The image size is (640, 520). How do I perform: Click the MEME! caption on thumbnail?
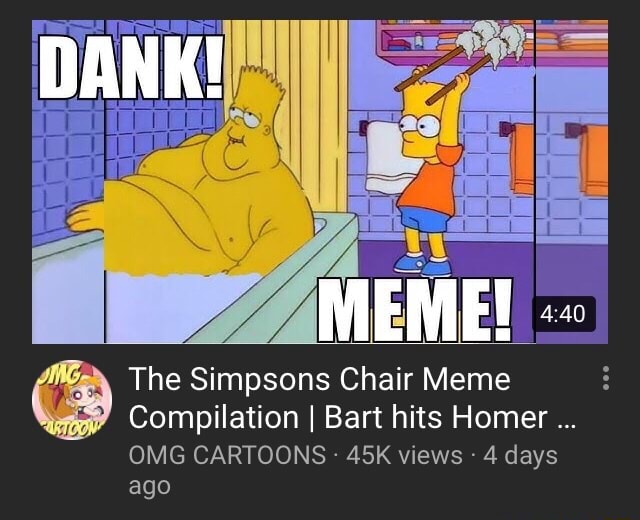tap(415, 310)
